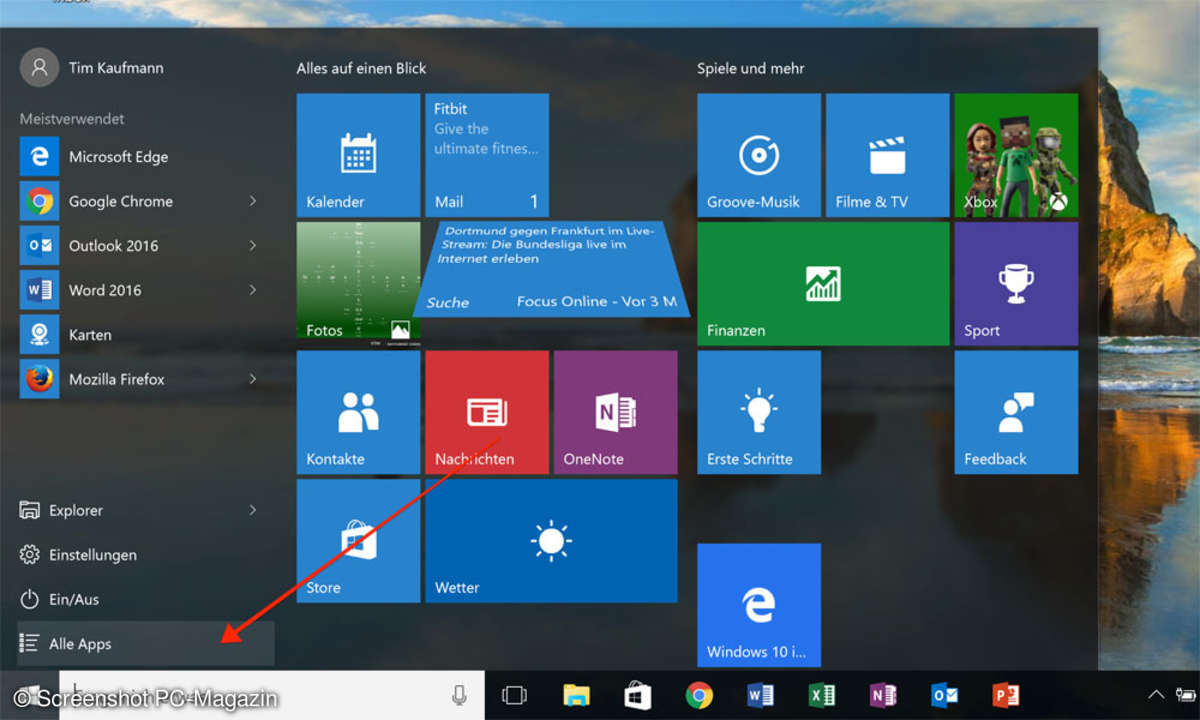Open the Mail tile showing Fitbit
Screen dimensions: 1200x720
click(487, 155)
